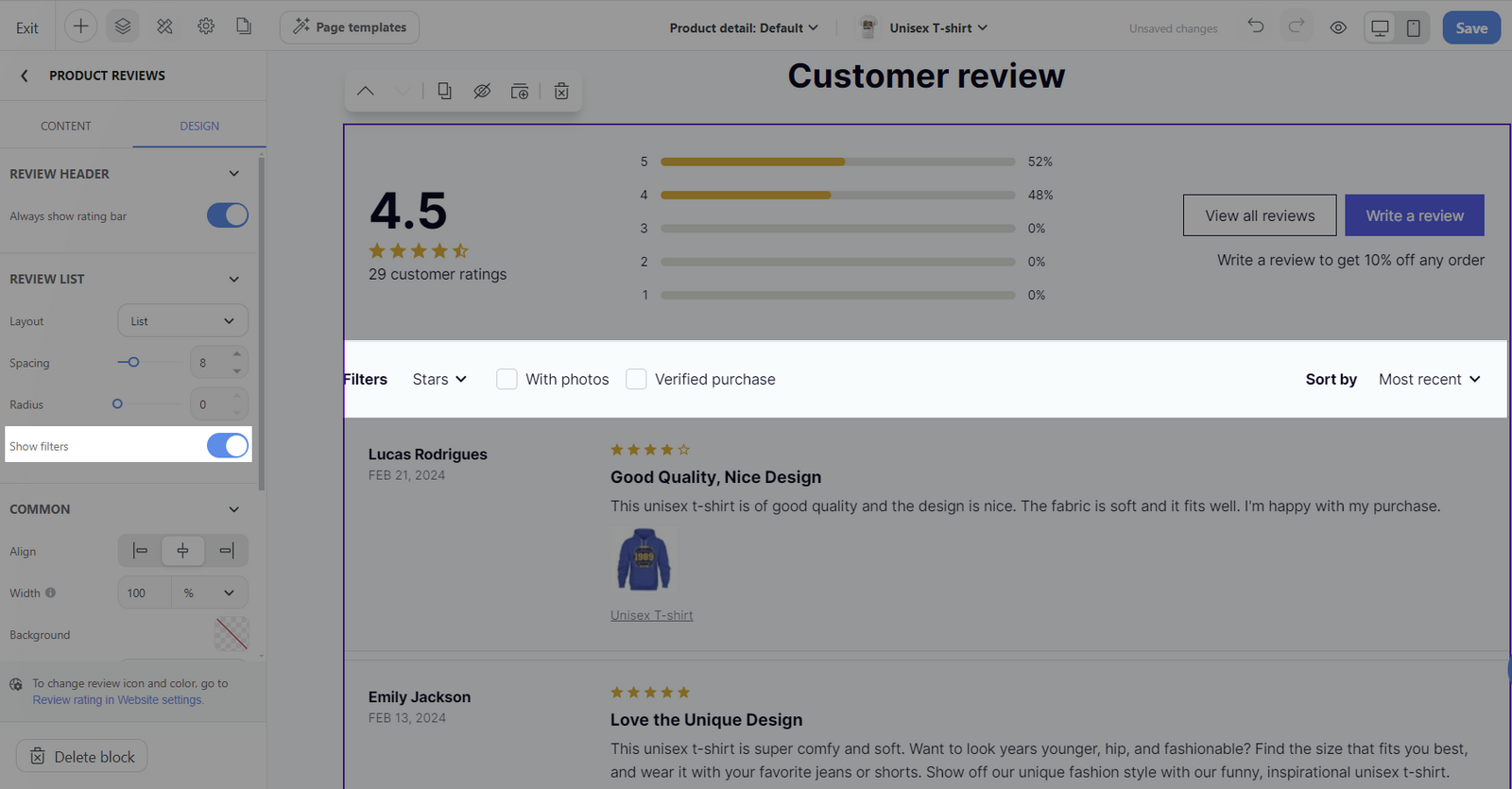This screenshot has width=1512, height=789.
Task: Click Width info icon
Action: [51, 592]
